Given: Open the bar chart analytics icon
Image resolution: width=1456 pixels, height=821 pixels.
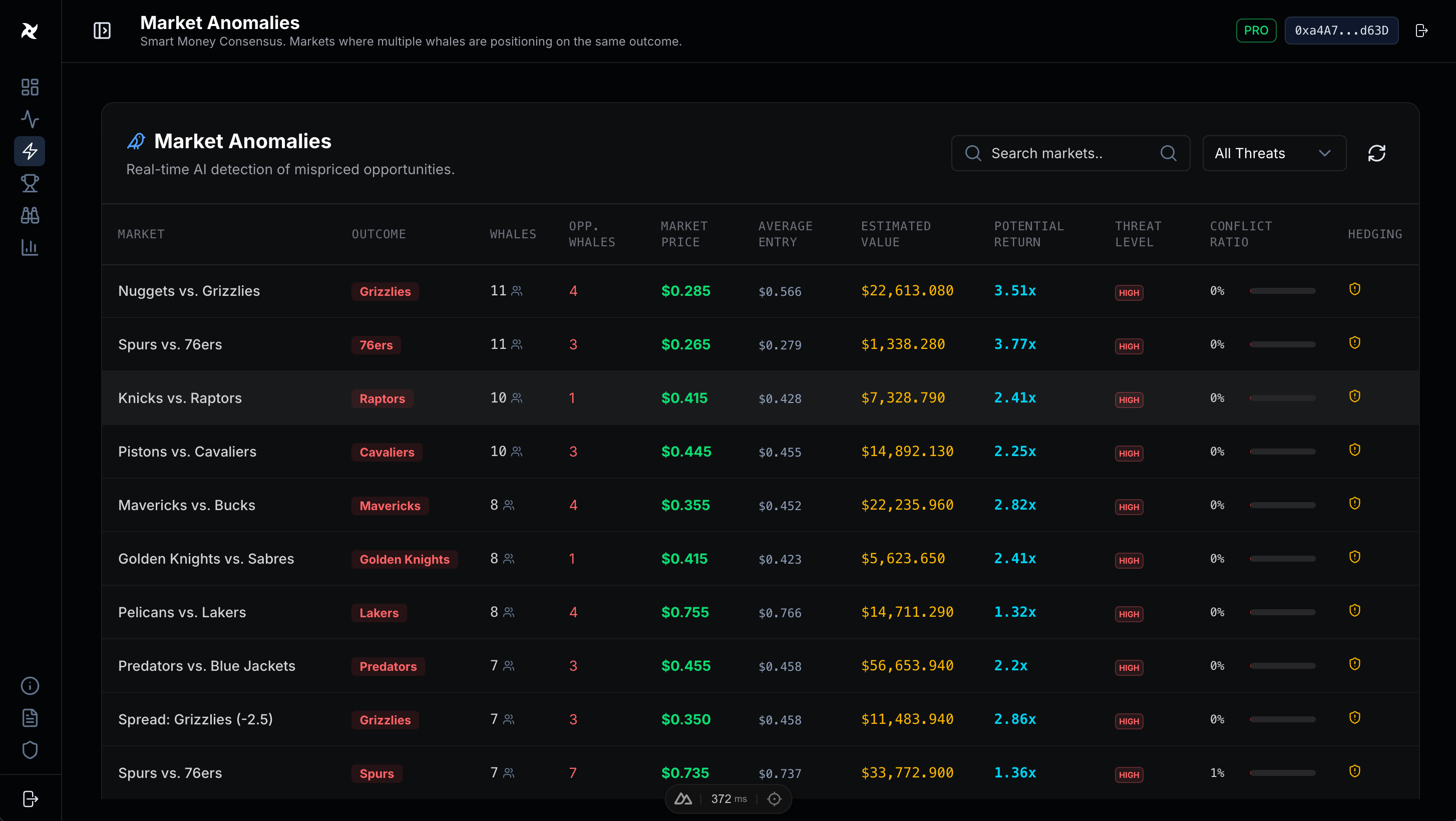Looking at the screenshot, I should tap(30, 247).
